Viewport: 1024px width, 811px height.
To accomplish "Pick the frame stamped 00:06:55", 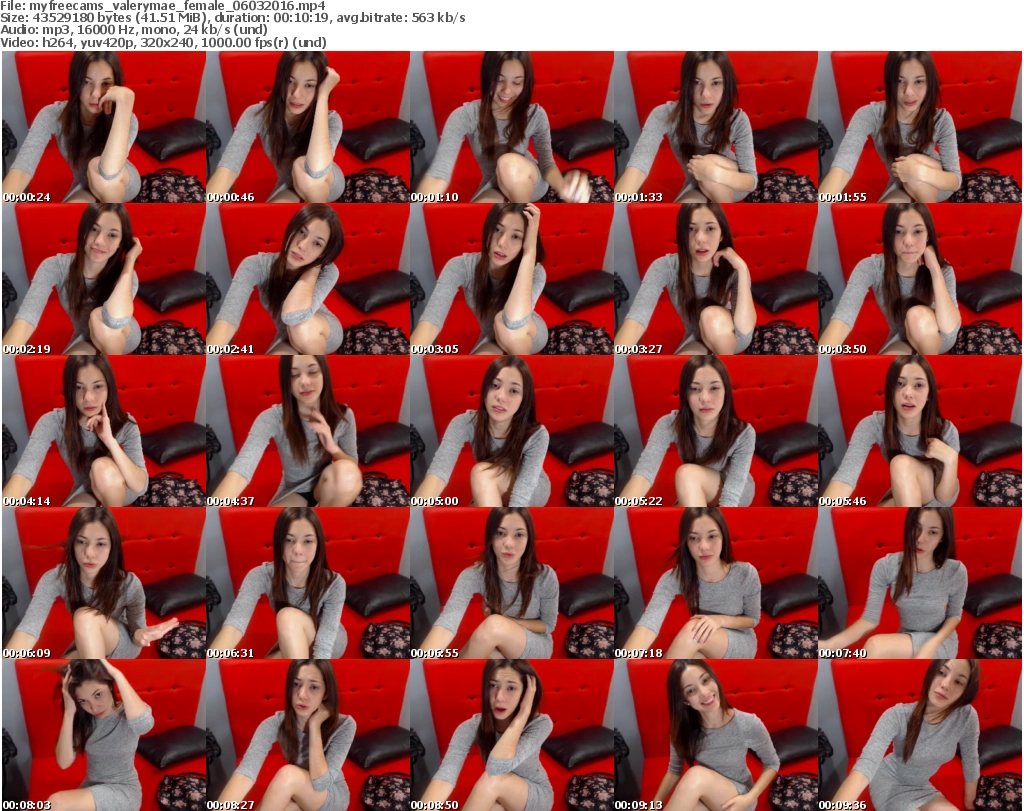I will click(x=512, y=583).
